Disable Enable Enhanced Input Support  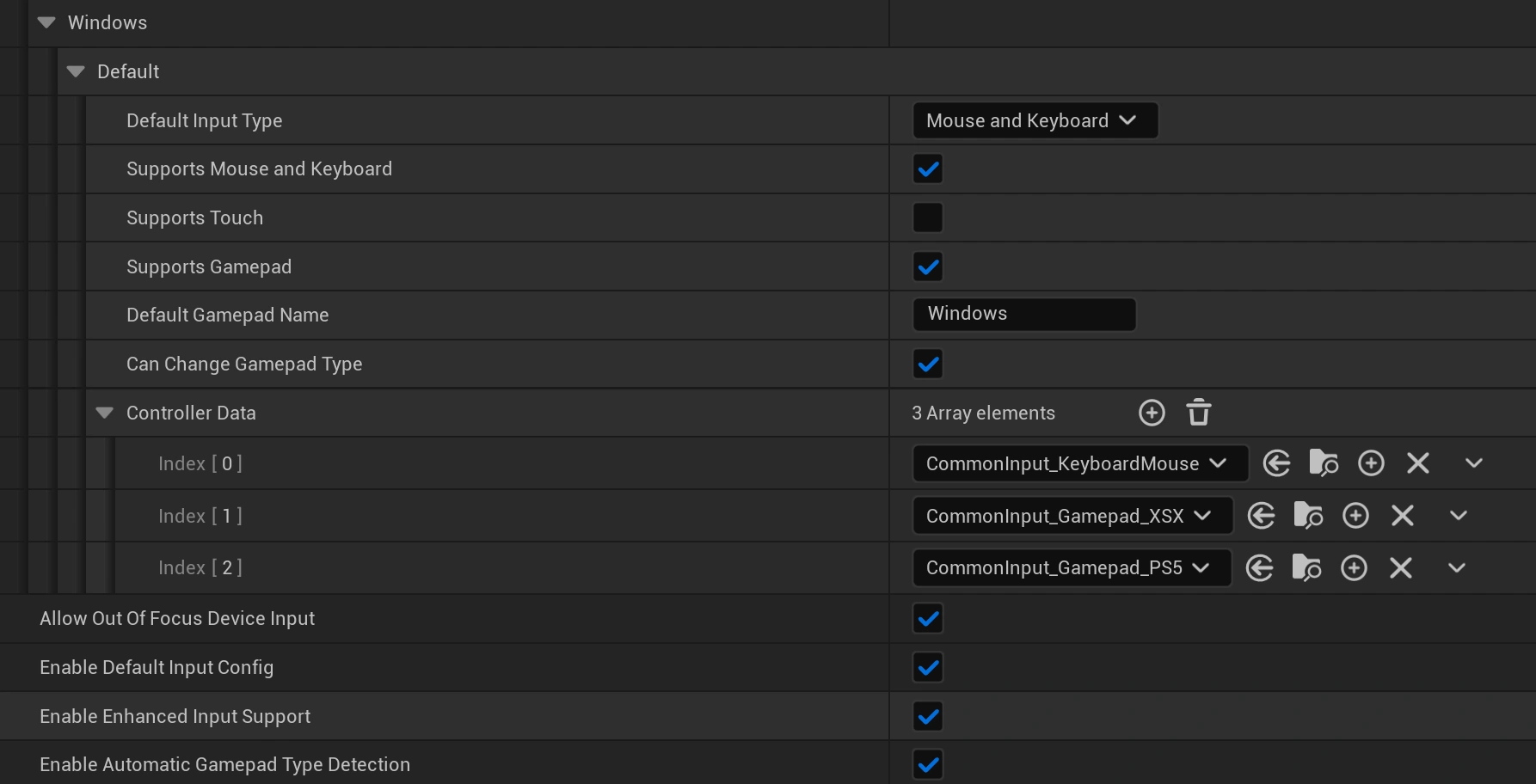pyautogui.click(x=928, y=716)
